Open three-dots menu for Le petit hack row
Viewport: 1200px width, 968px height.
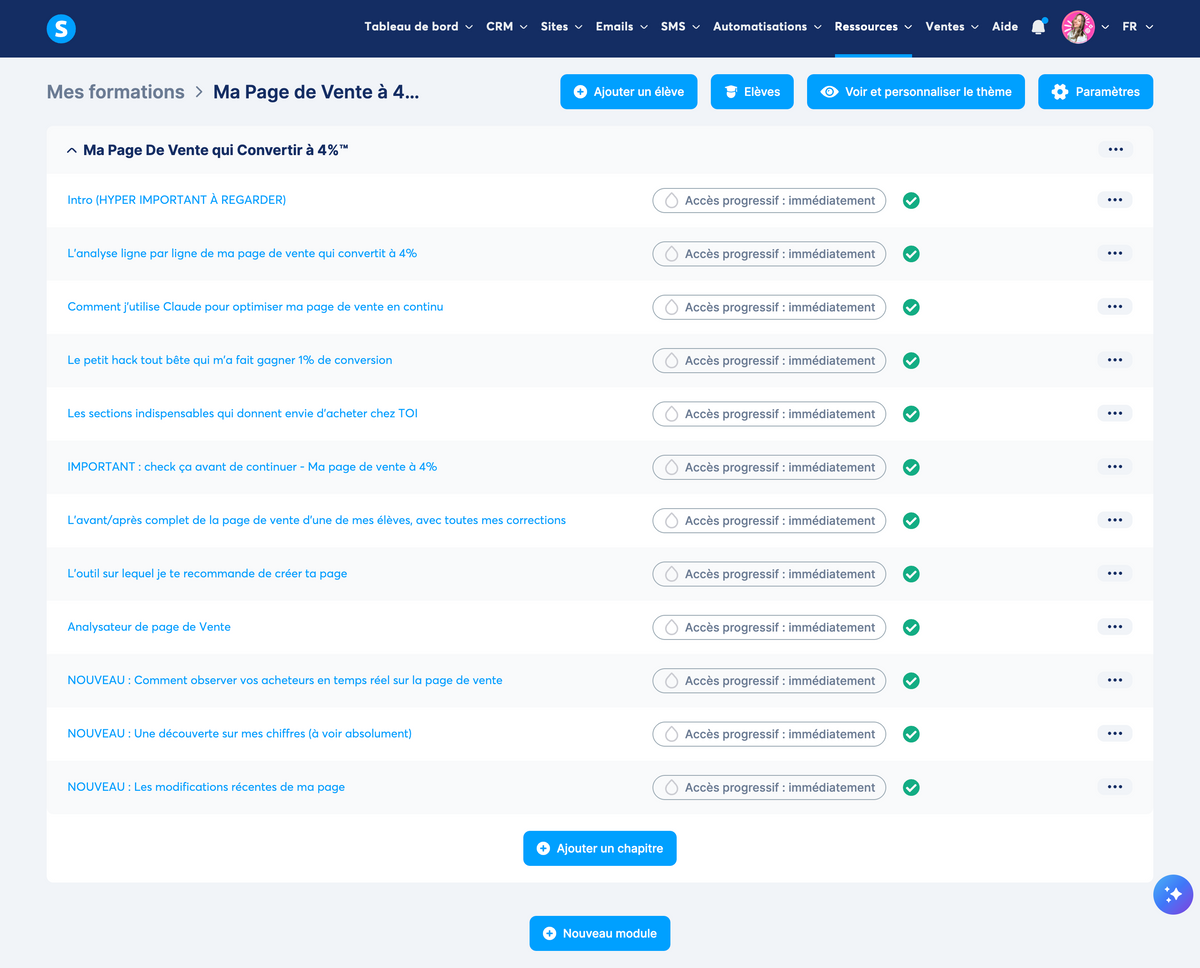[1115, 360]
